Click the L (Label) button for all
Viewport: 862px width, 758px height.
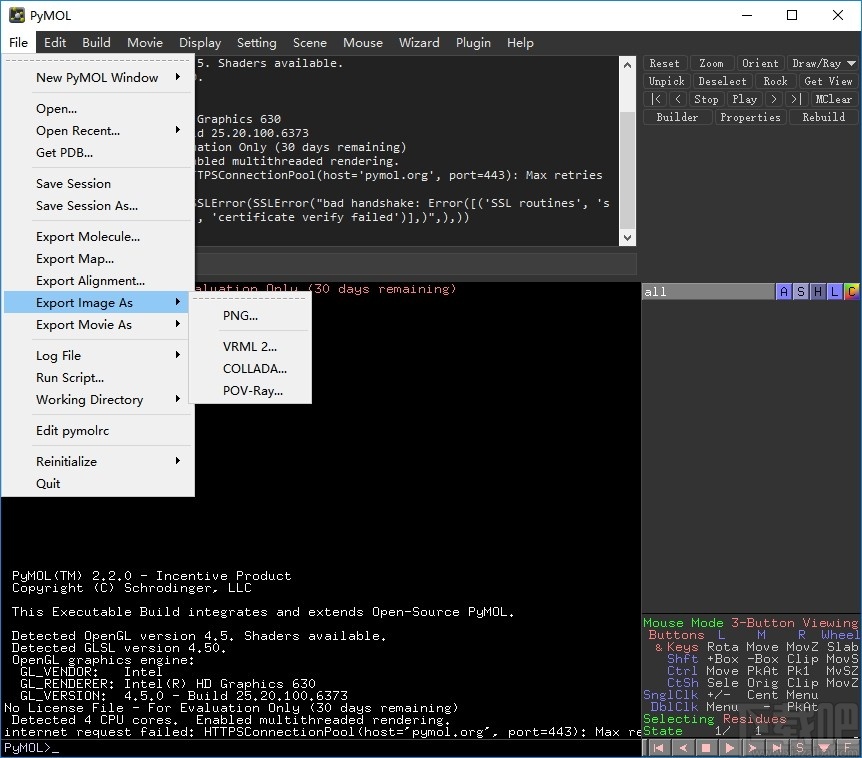point(835,292)
